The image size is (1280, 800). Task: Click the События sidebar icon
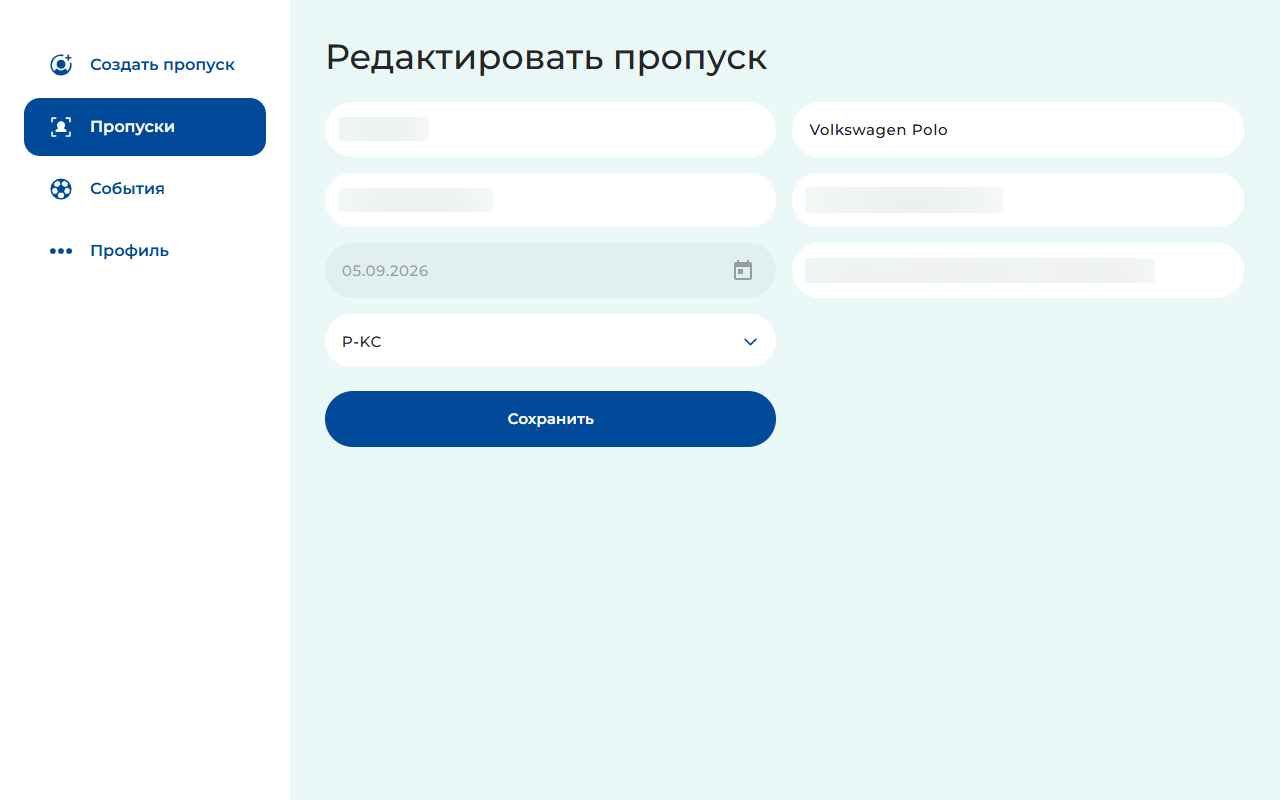(x=61, y=189)
